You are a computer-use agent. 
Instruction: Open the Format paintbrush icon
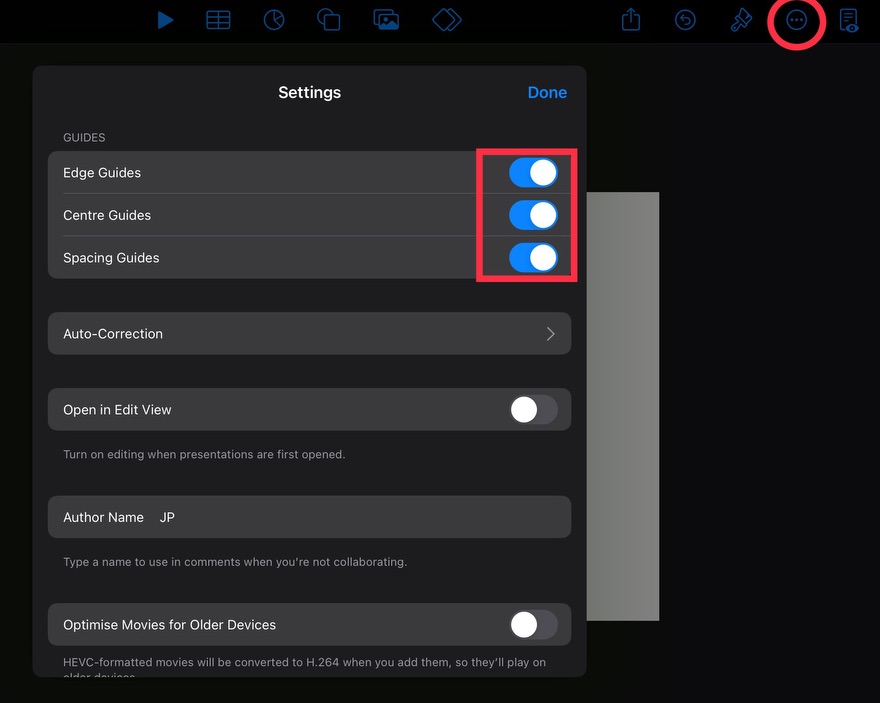(x=741, y=20)
